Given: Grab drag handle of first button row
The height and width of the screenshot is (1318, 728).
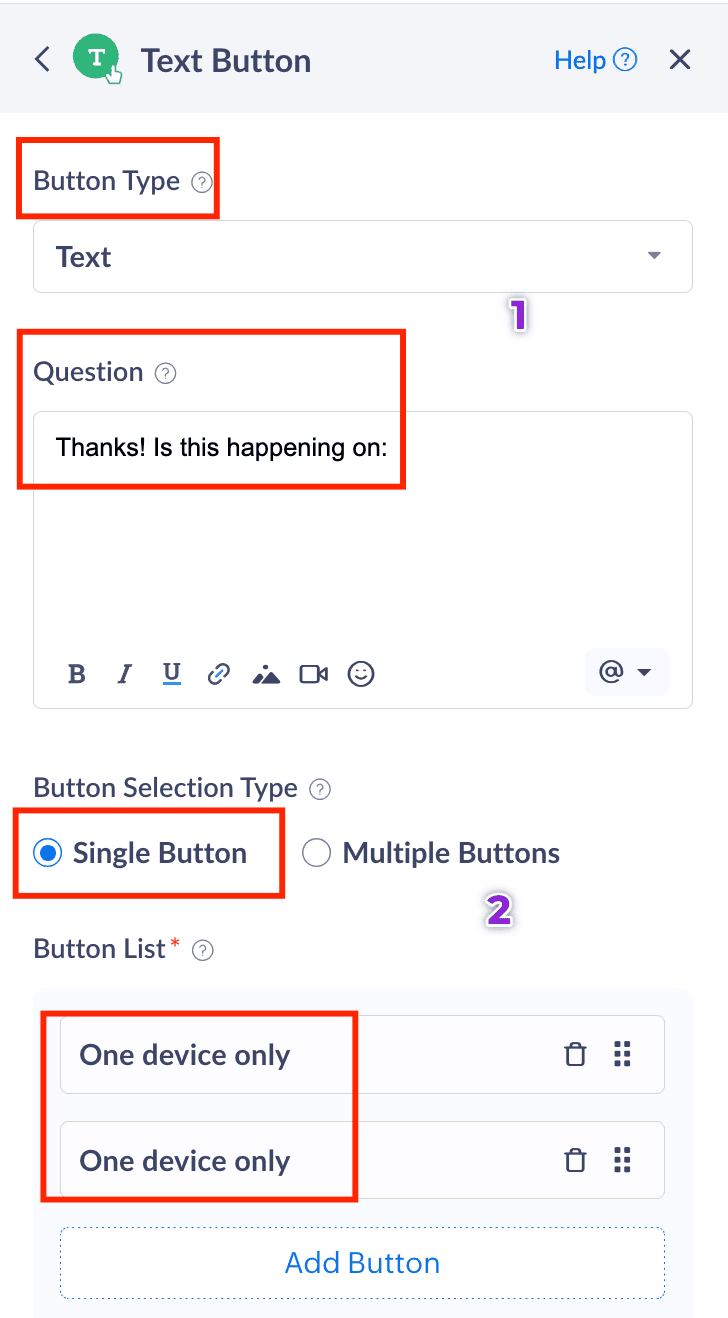Looking at the screenshot, I should (x=623, y=1054).
